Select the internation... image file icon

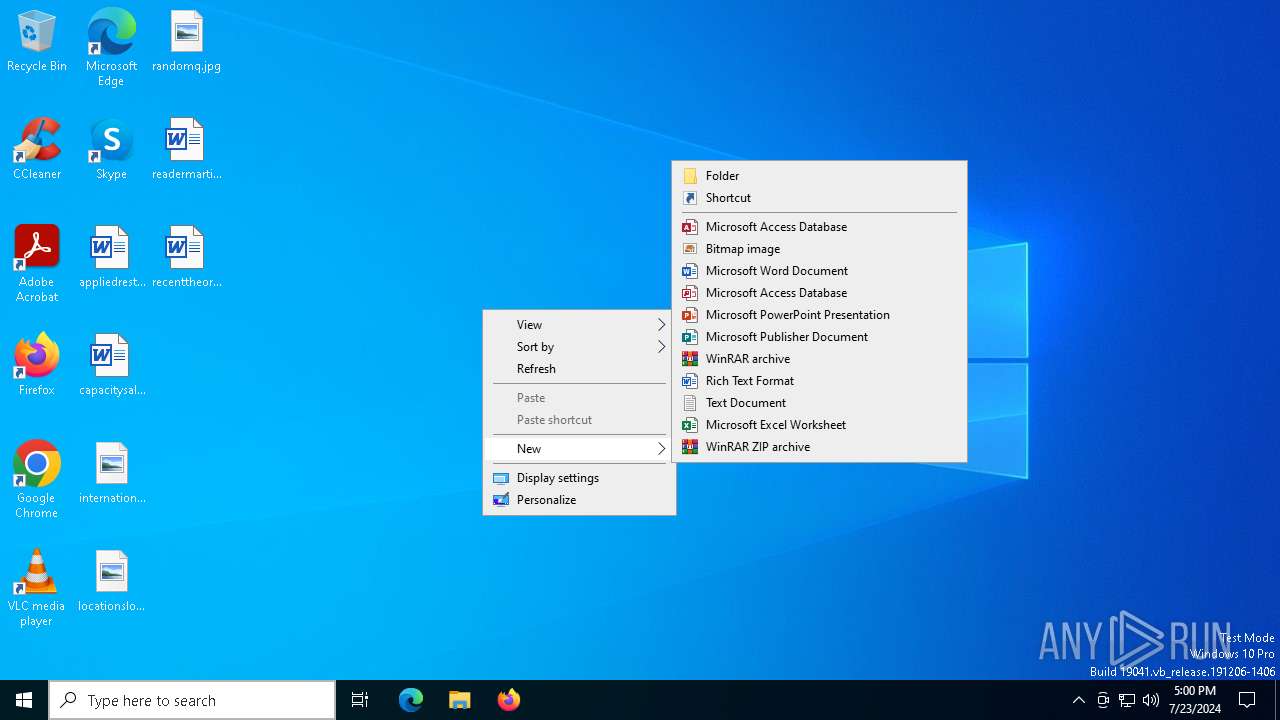click(111, 474)
